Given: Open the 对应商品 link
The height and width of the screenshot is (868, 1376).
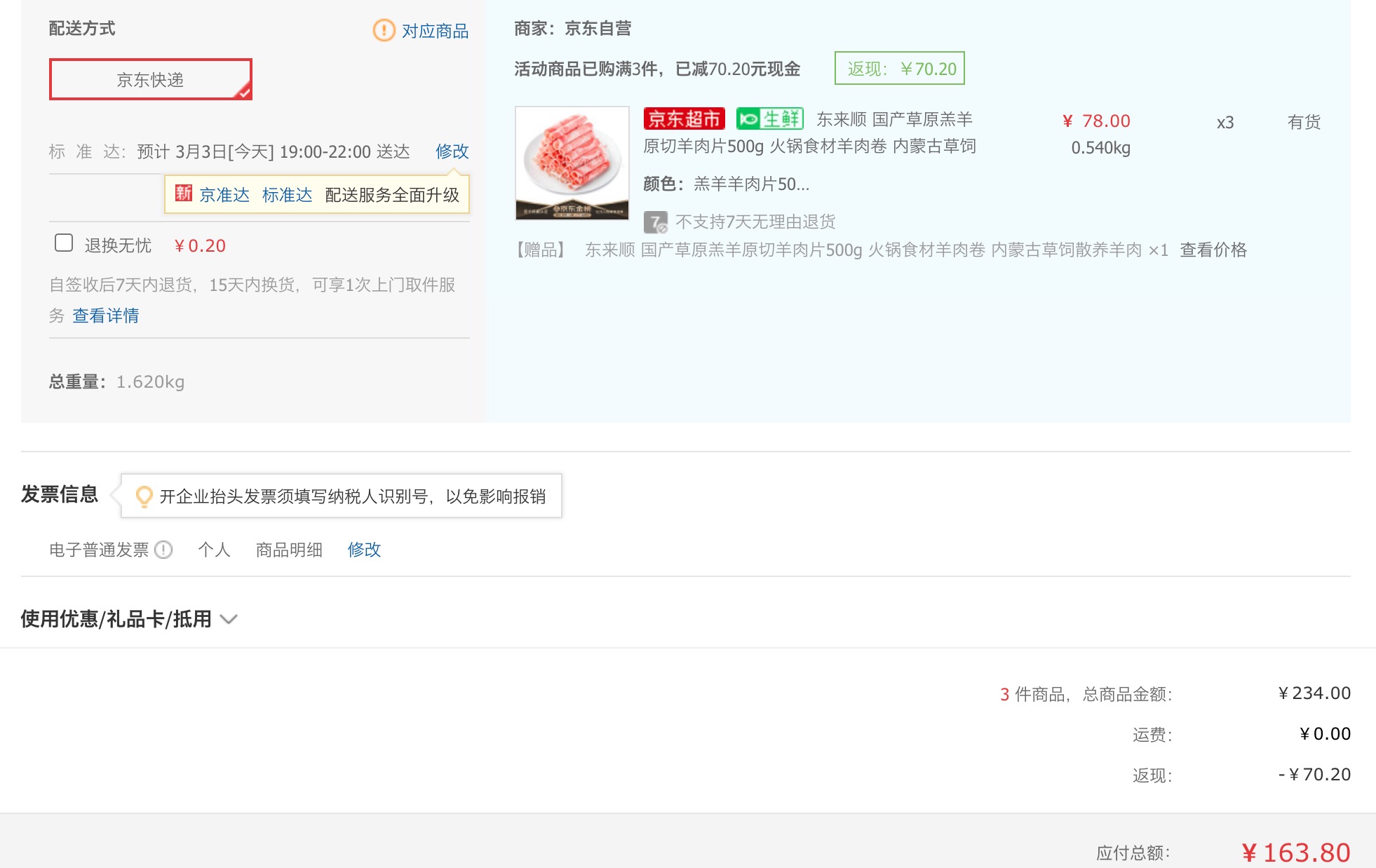Looking at the screenshot, I should (435, 31).
